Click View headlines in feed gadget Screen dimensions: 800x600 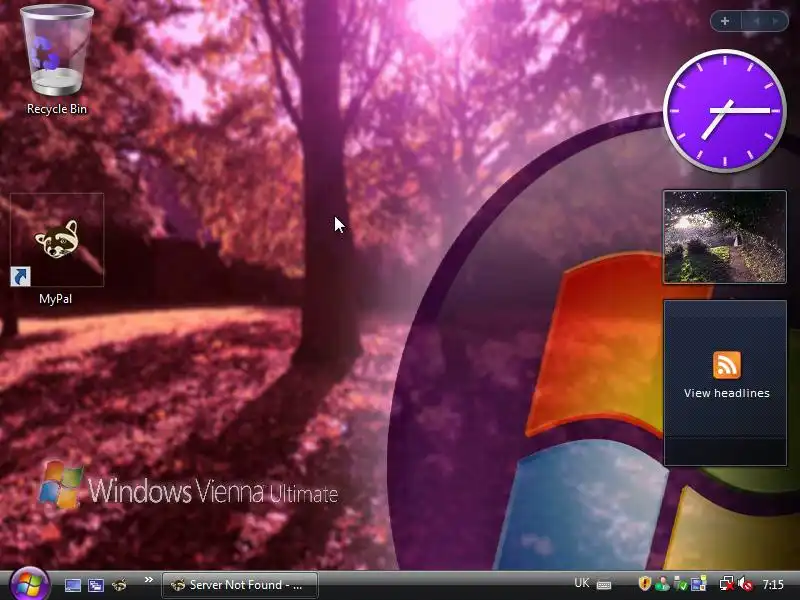[x=727, y=393]
